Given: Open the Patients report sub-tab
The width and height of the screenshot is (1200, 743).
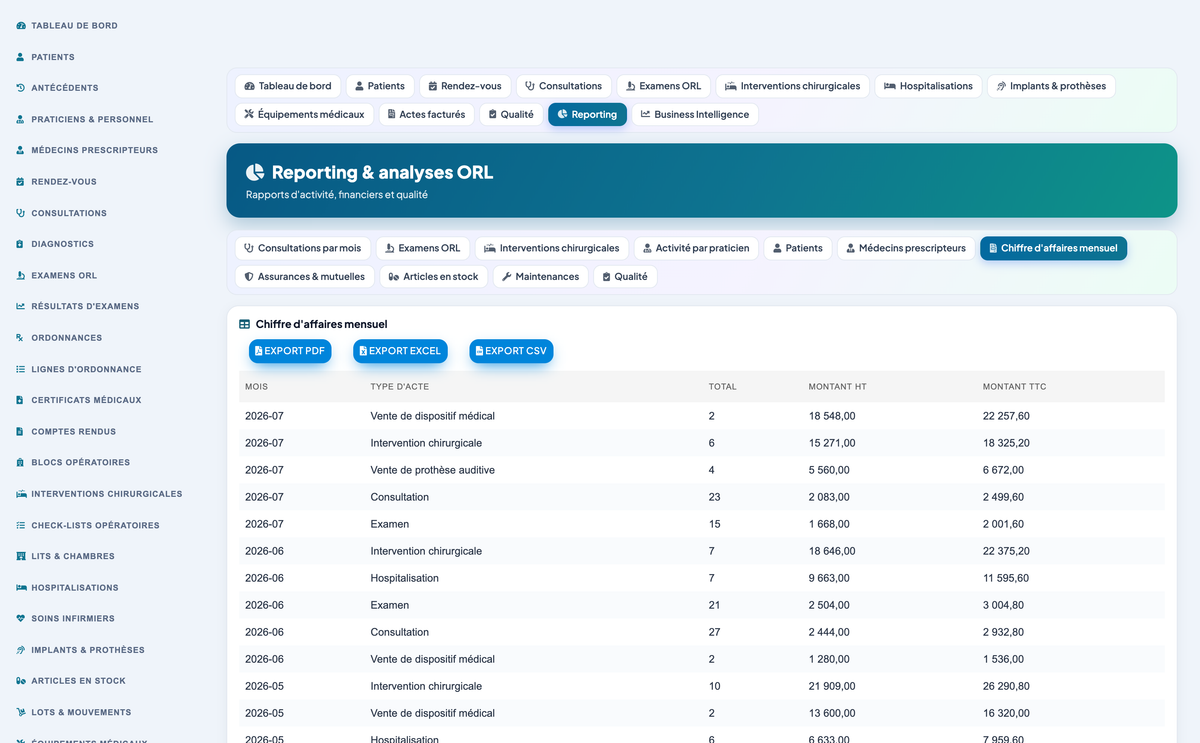Looking at the screenshot, I should pyautogui.click(x=797, y=248).
